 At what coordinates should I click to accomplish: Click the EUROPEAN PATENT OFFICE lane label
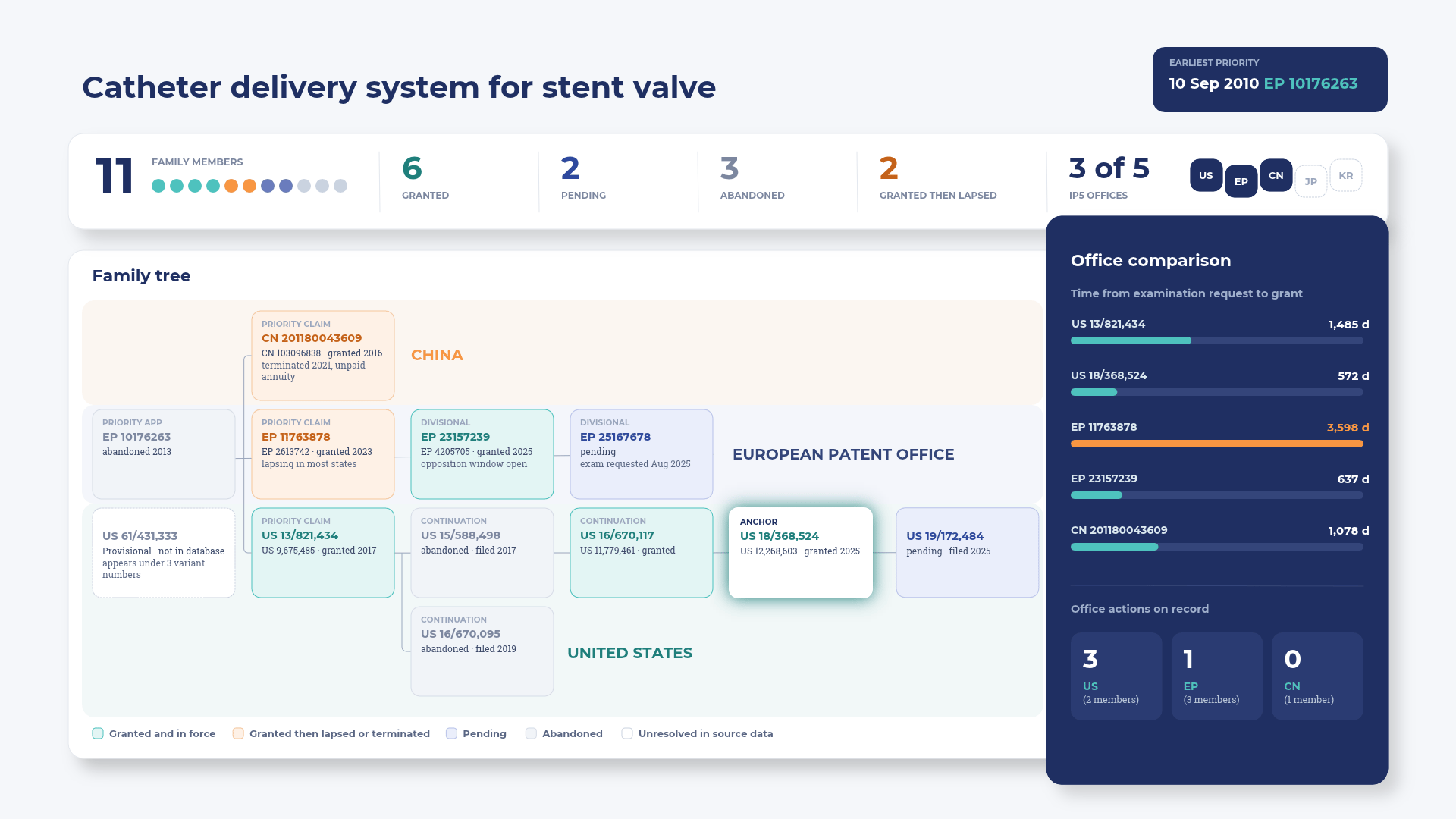tap(843, 454)
